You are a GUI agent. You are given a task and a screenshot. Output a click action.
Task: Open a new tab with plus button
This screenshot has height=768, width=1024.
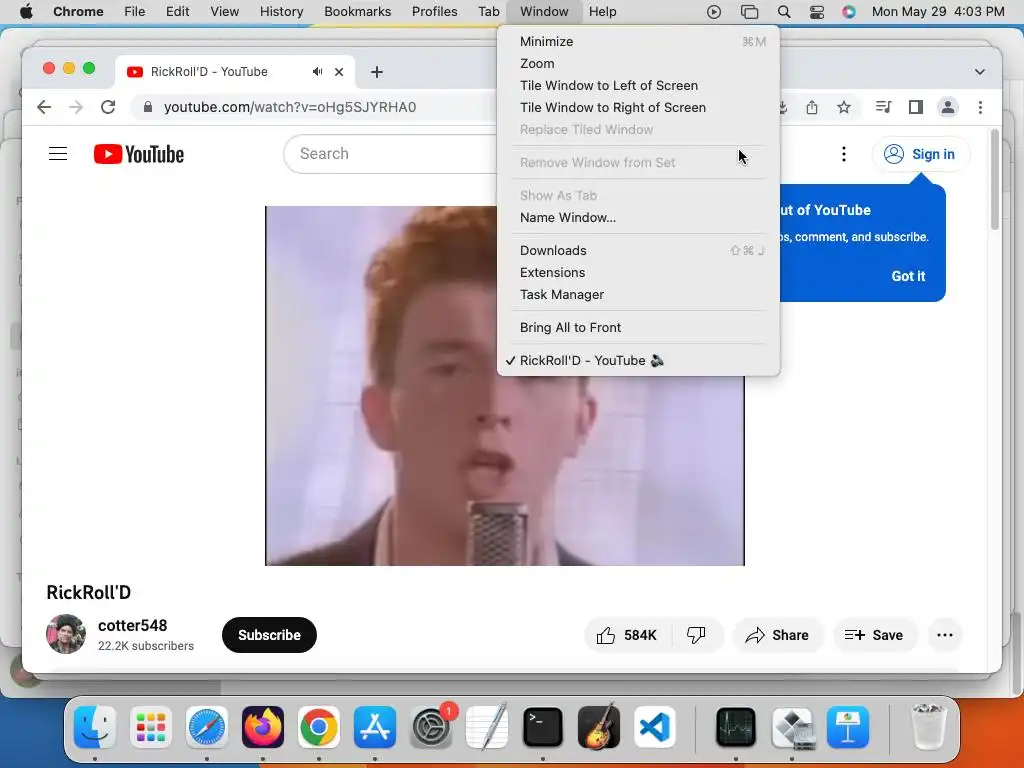(377, 72)
